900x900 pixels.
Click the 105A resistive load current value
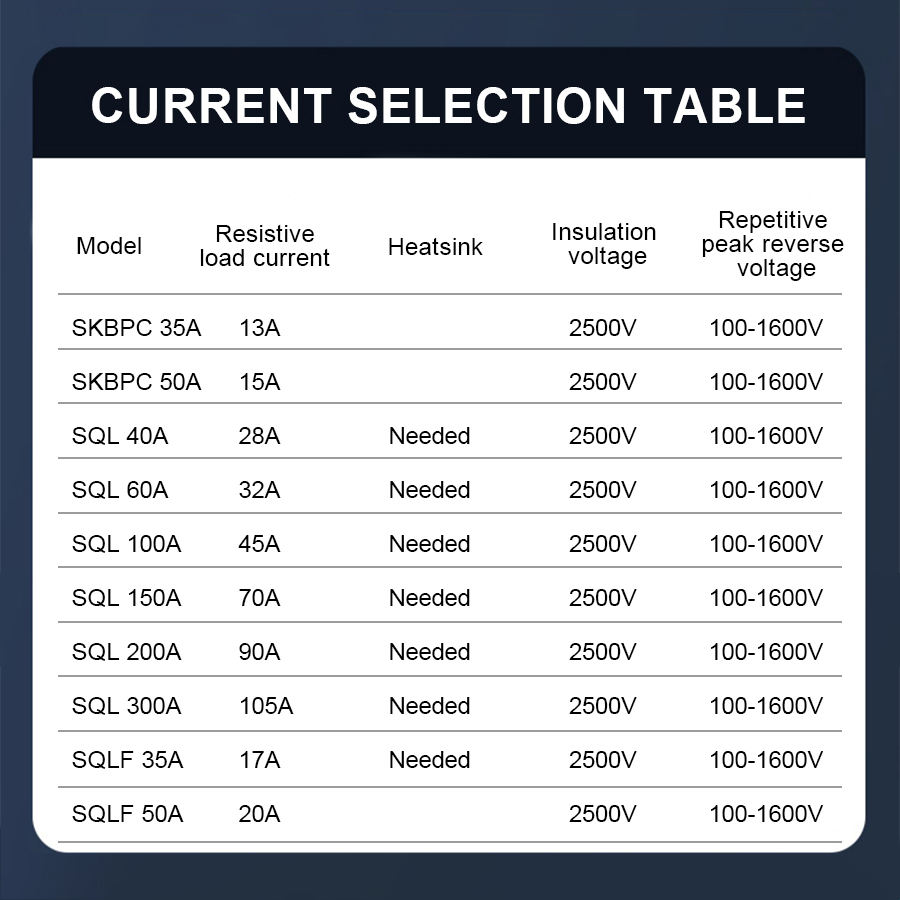(266, 706)
